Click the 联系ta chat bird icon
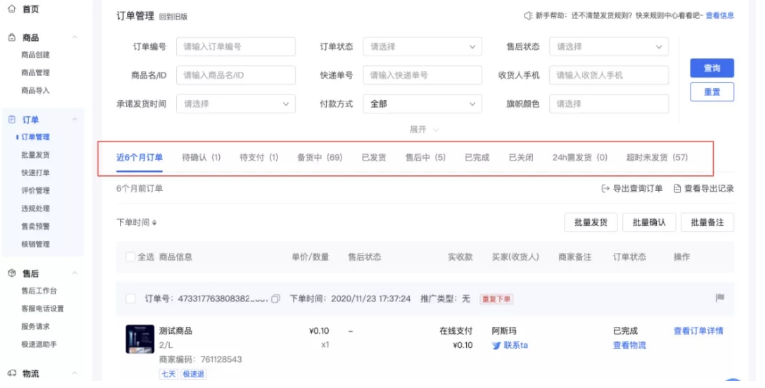The height and width of the screenshot is (388, 765). pyautogui.click(x=496, y=346)
